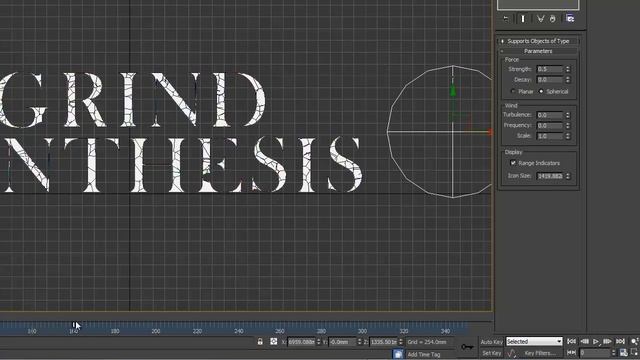Click frame 200 on the track bar

click(156, 331)
